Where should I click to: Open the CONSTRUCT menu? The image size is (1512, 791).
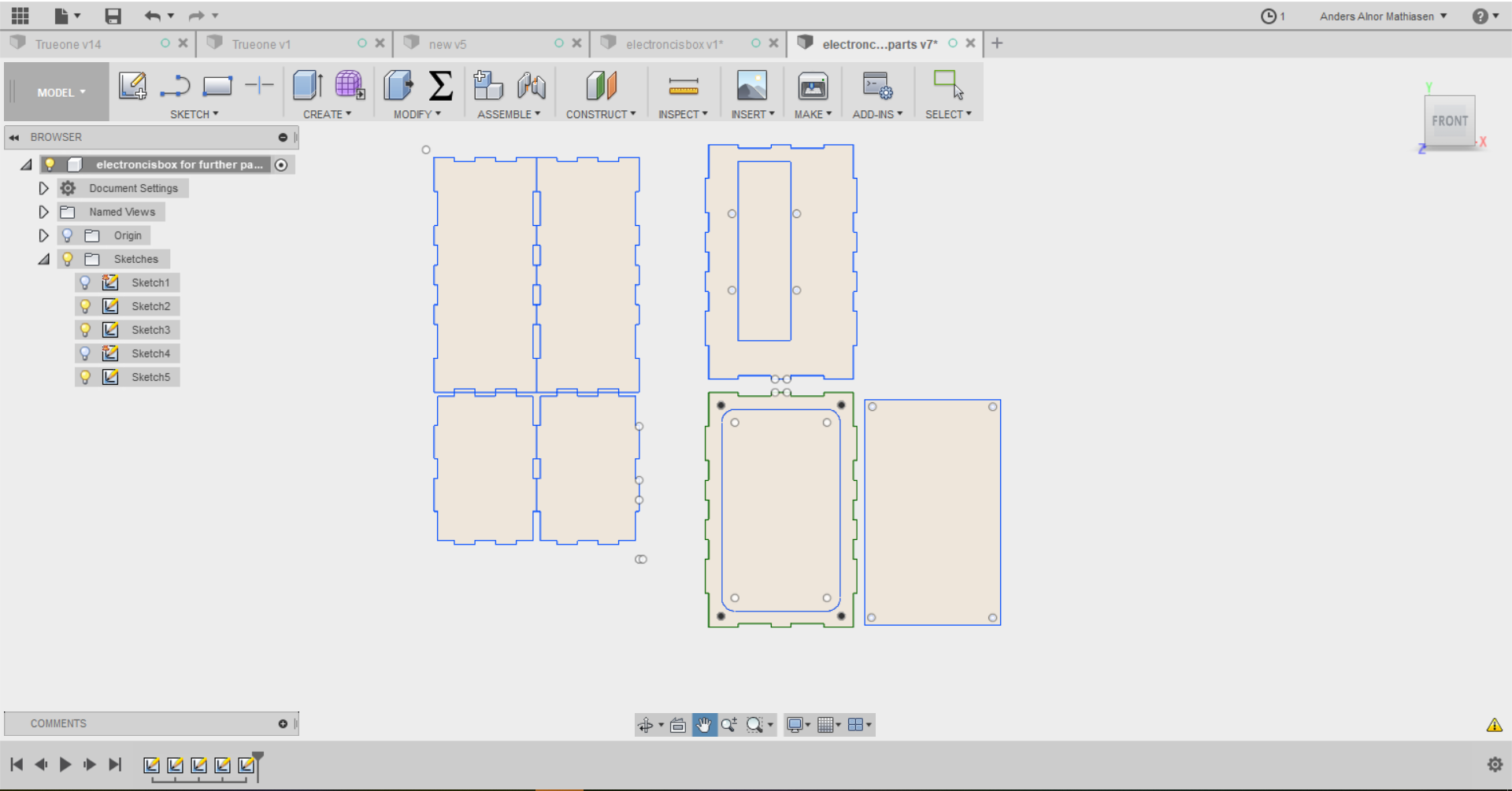[x=601, y=114]
